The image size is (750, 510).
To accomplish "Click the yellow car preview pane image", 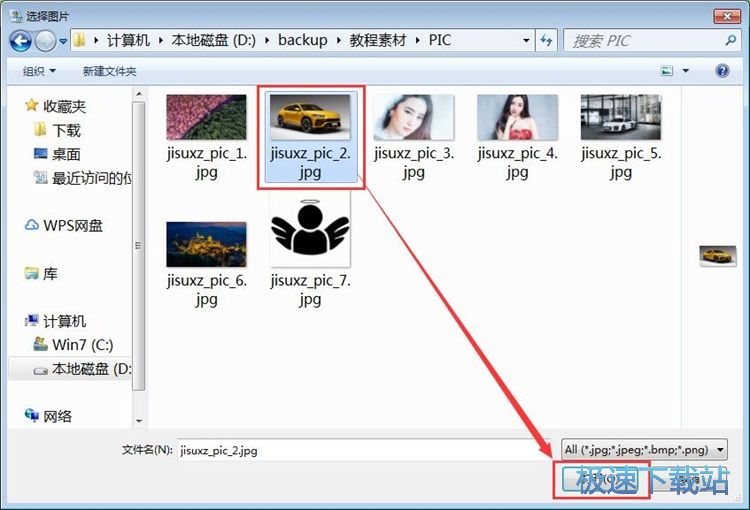I will click(717, 256).
